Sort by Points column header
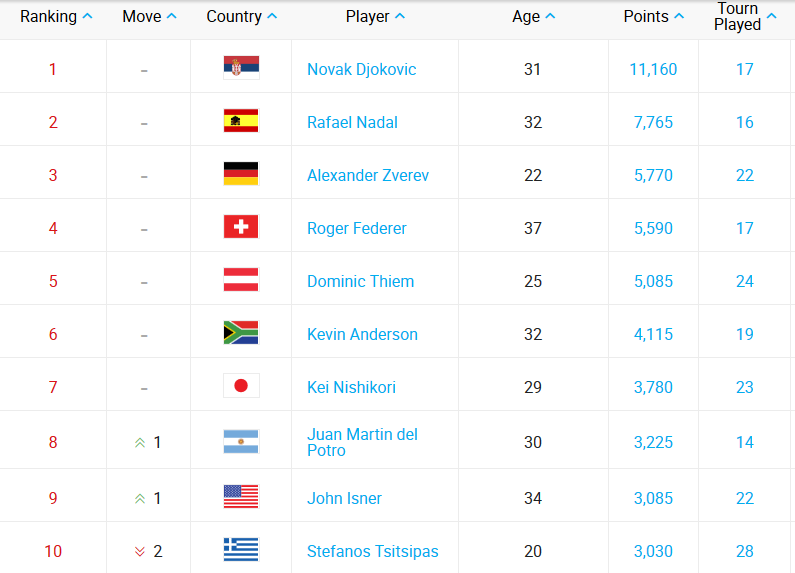795x573 pixels. (653, 17)
